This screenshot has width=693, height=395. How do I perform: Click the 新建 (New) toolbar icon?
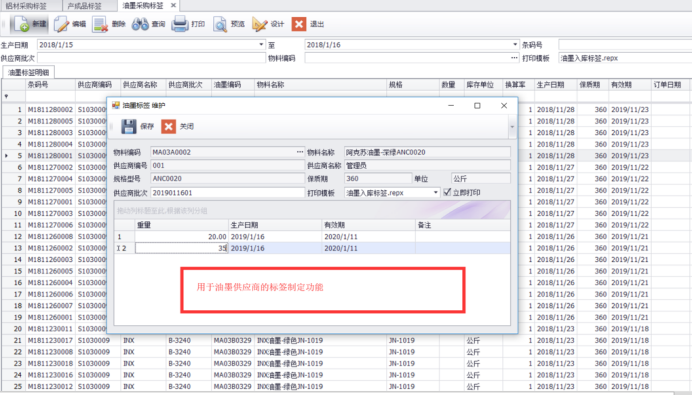tap(22, 24)
